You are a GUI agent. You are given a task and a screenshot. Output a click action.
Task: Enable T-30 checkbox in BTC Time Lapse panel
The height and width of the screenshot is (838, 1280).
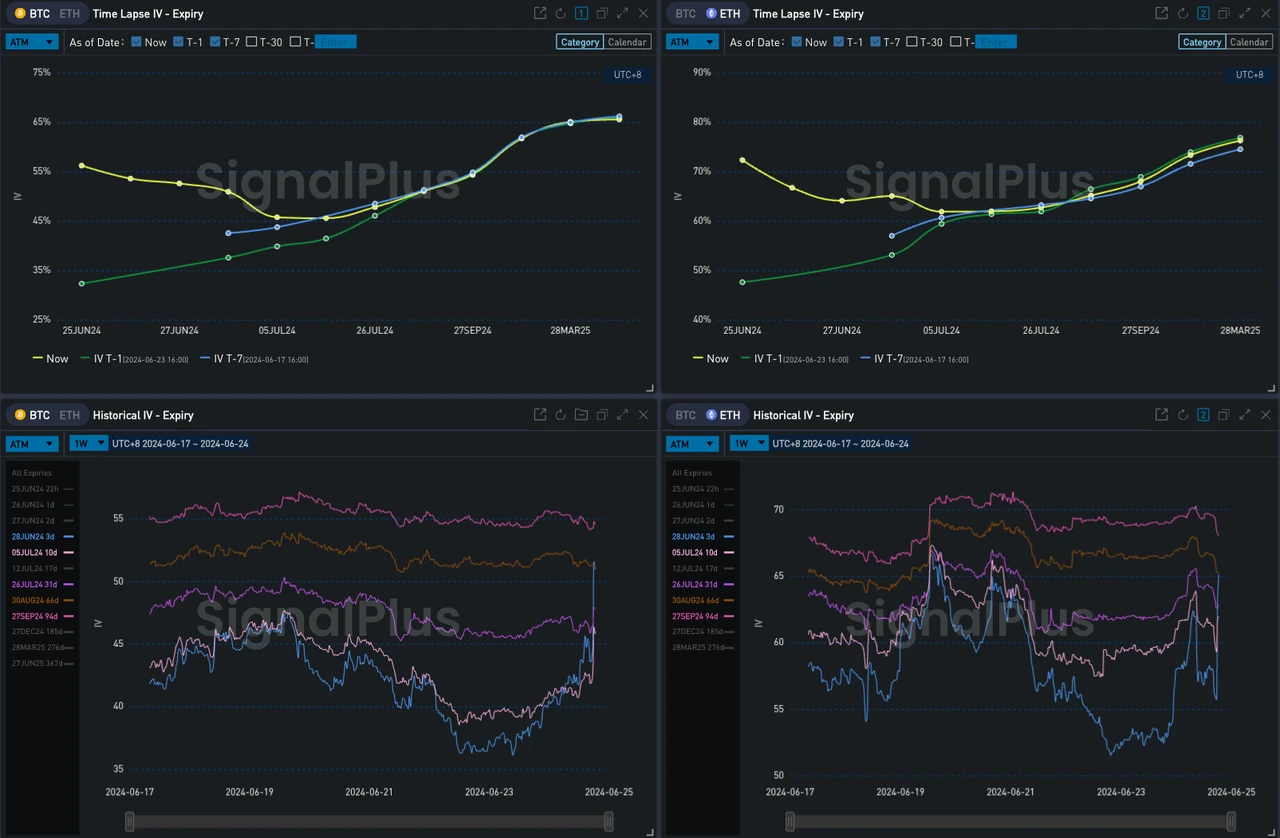(x=251, y=42)
